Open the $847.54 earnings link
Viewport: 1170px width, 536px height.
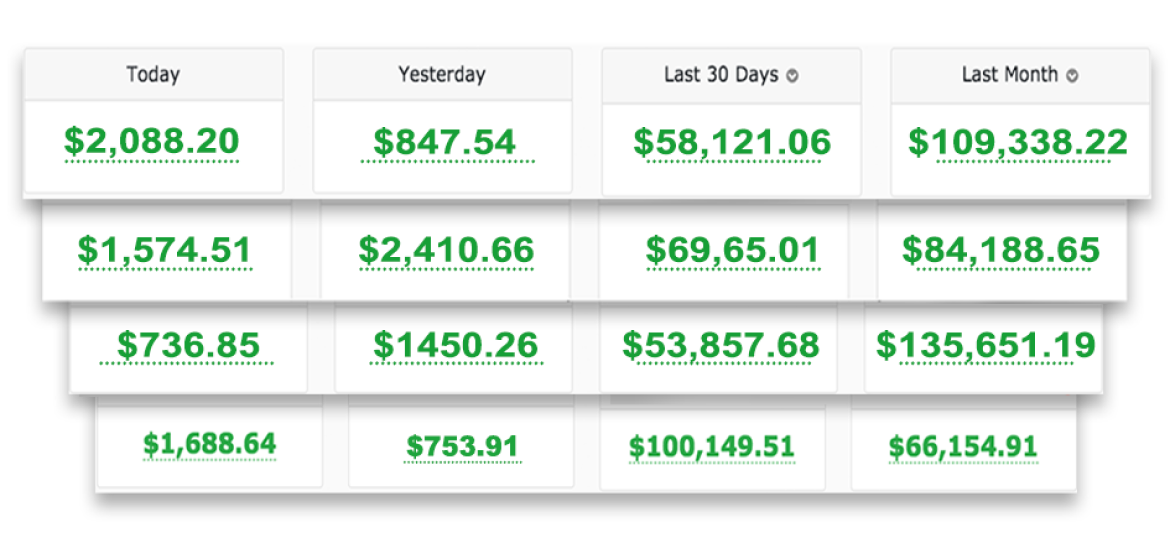pos(445,142)
